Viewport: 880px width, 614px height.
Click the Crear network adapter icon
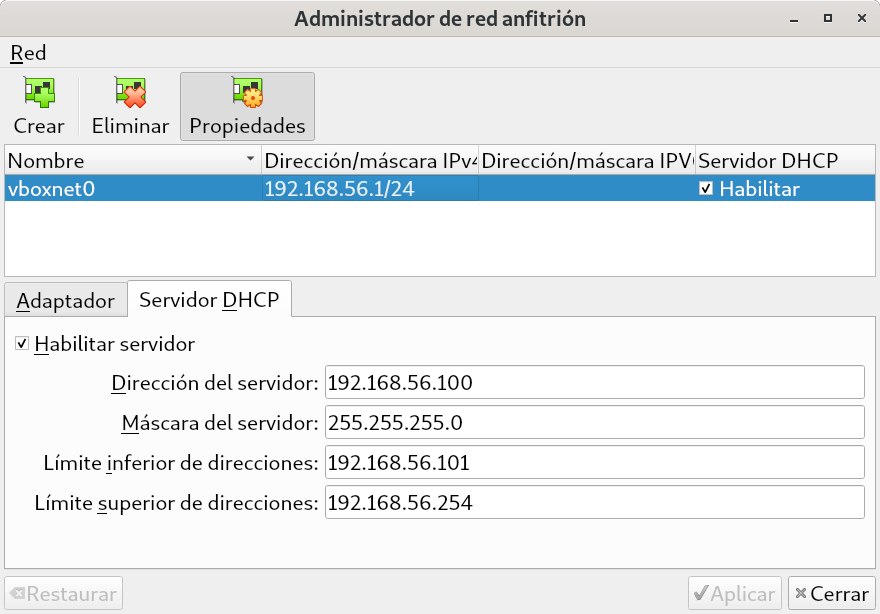(39, 94)
